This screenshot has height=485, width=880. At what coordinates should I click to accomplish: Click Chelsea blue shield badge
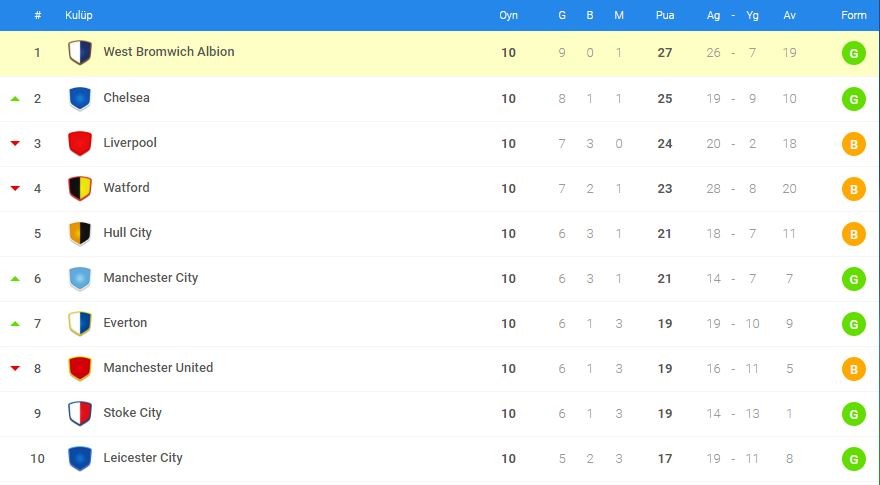80,98
